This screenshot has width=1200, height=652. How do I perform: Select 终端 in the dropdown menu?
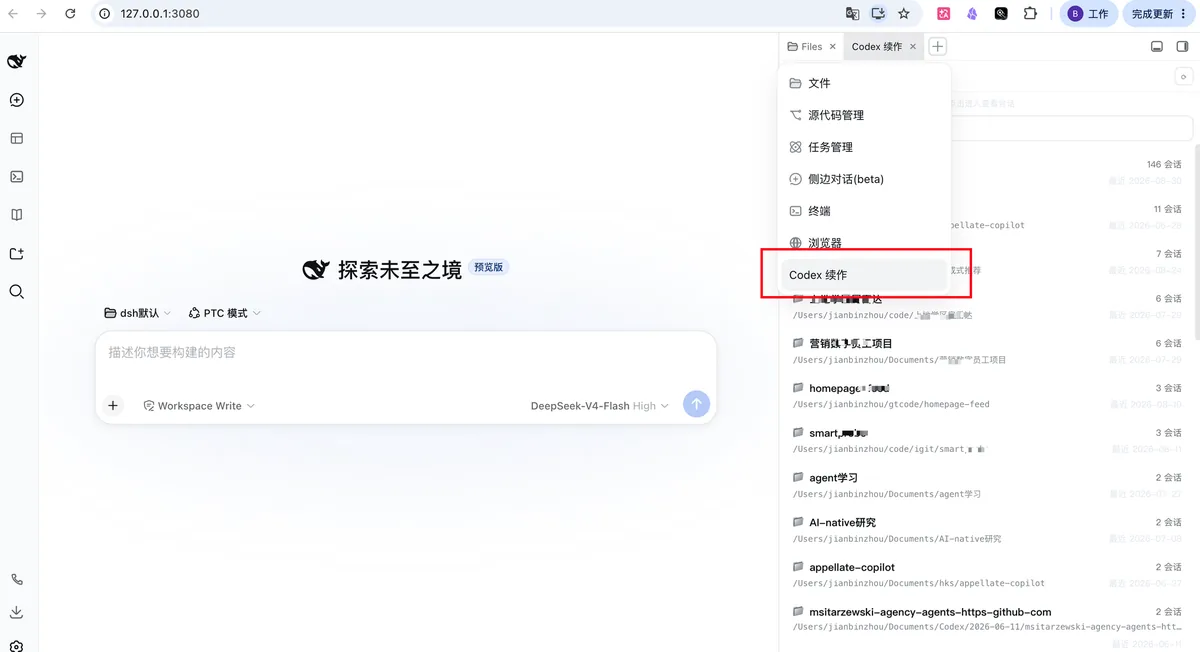click(x=864, y=211)
